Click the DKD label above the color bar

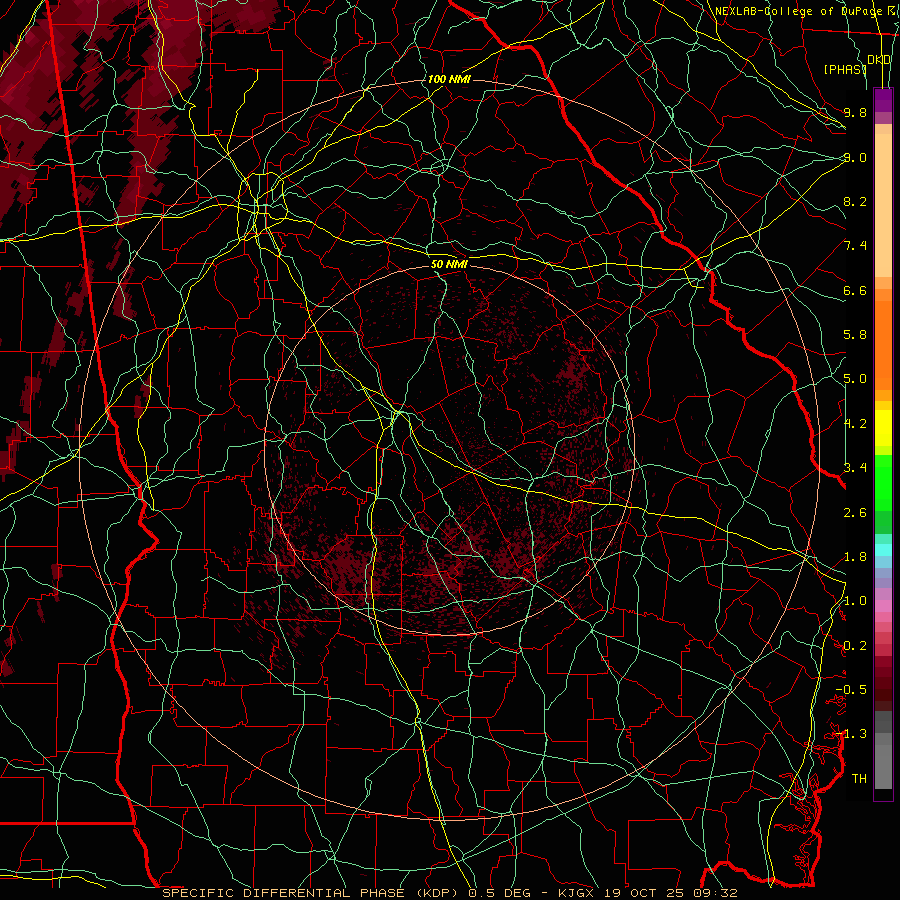879,59
